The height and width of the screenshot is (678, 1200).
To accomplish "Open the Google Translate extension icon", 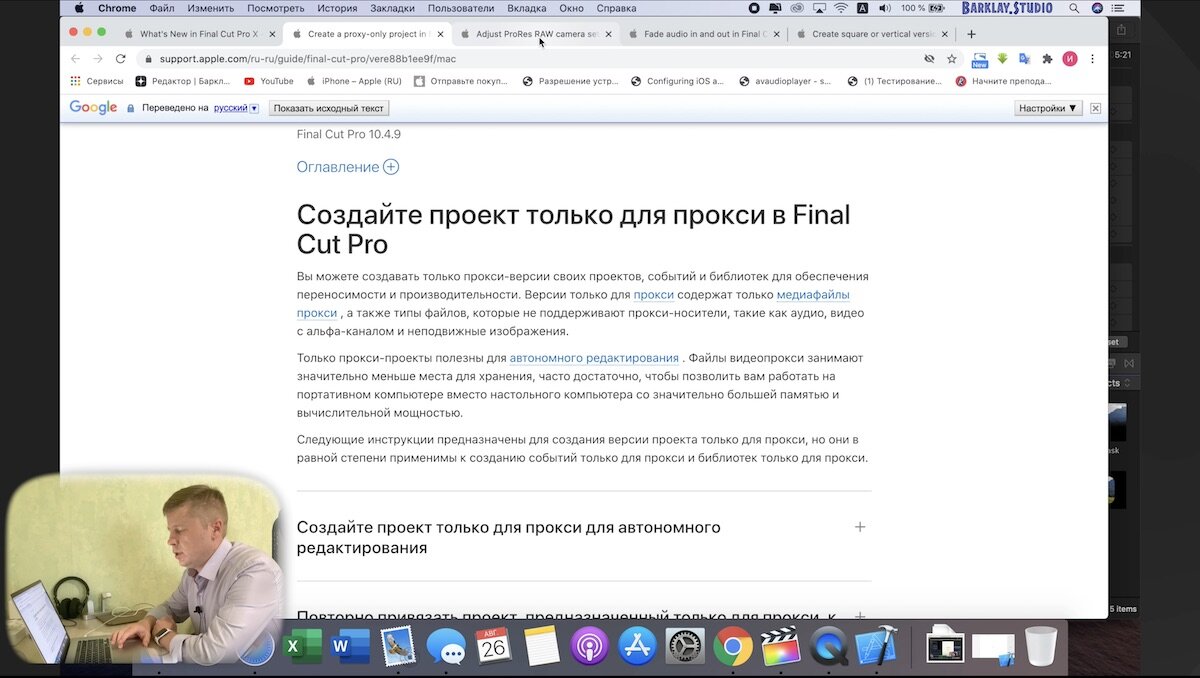I will tap(1025, 59).
